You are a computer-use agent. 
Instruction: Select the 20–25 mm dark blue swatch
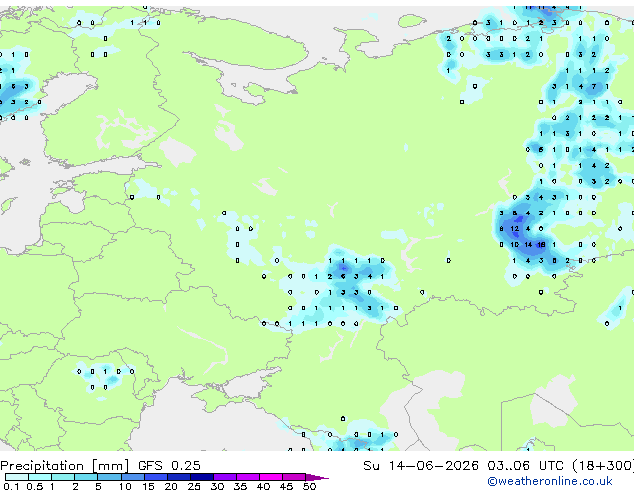click(x=178, y=477)
